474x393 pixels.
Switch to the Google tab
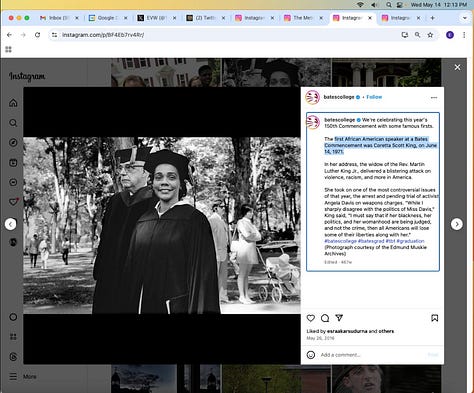[108, 18]
